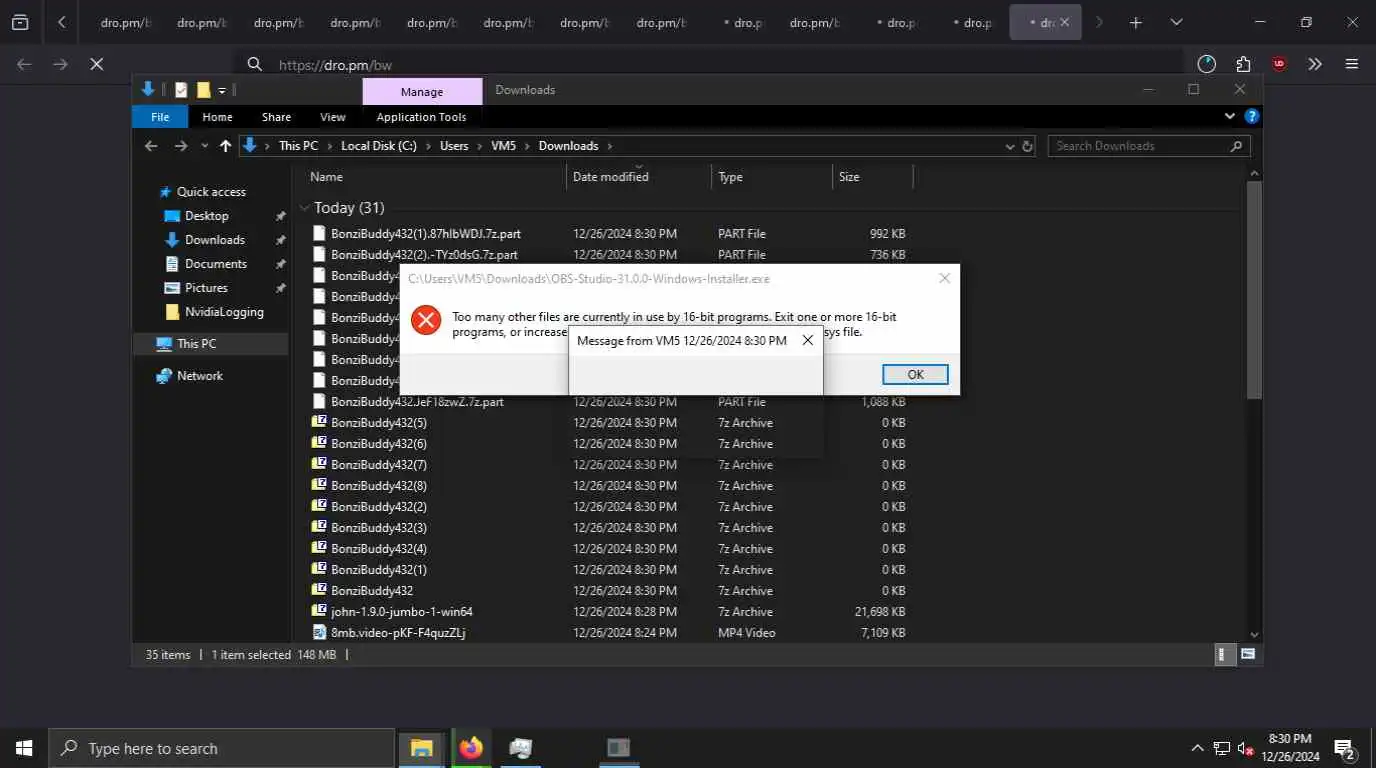Image resolution: width=1376 pixels, height=768 pixels.
Task: Click OK in the 16-bit programs error dialog
Action: coord(915,374)
